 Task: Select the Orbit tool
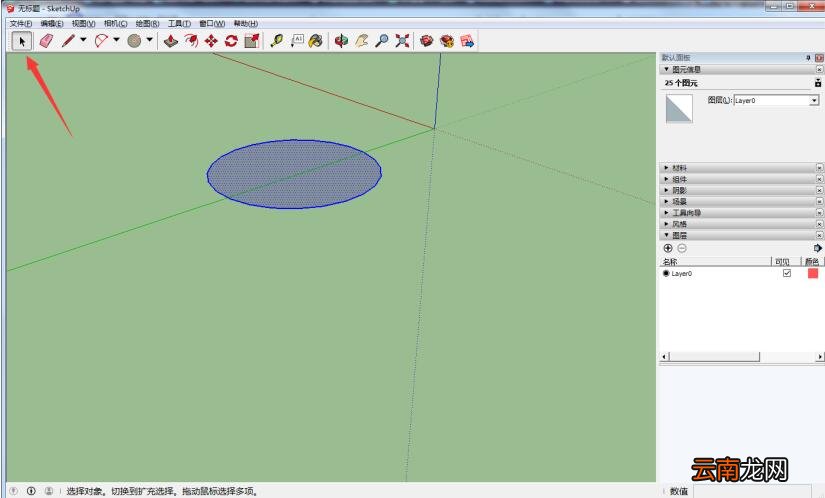coord(341,41)
